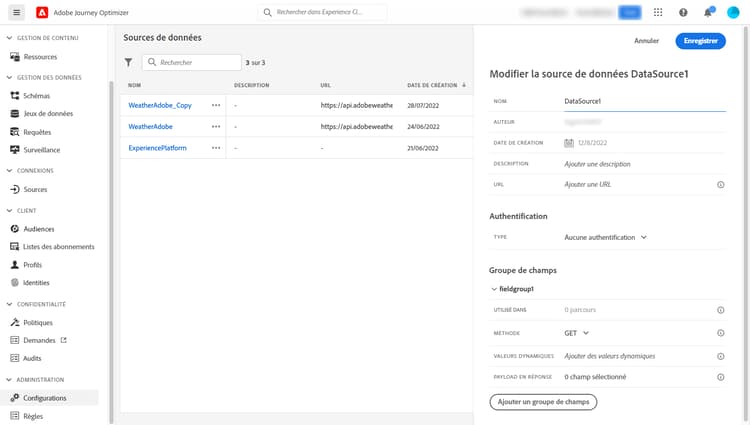Open the notifications bell
This screenshot has height=425, width=750.
click(x=708, y=12)
